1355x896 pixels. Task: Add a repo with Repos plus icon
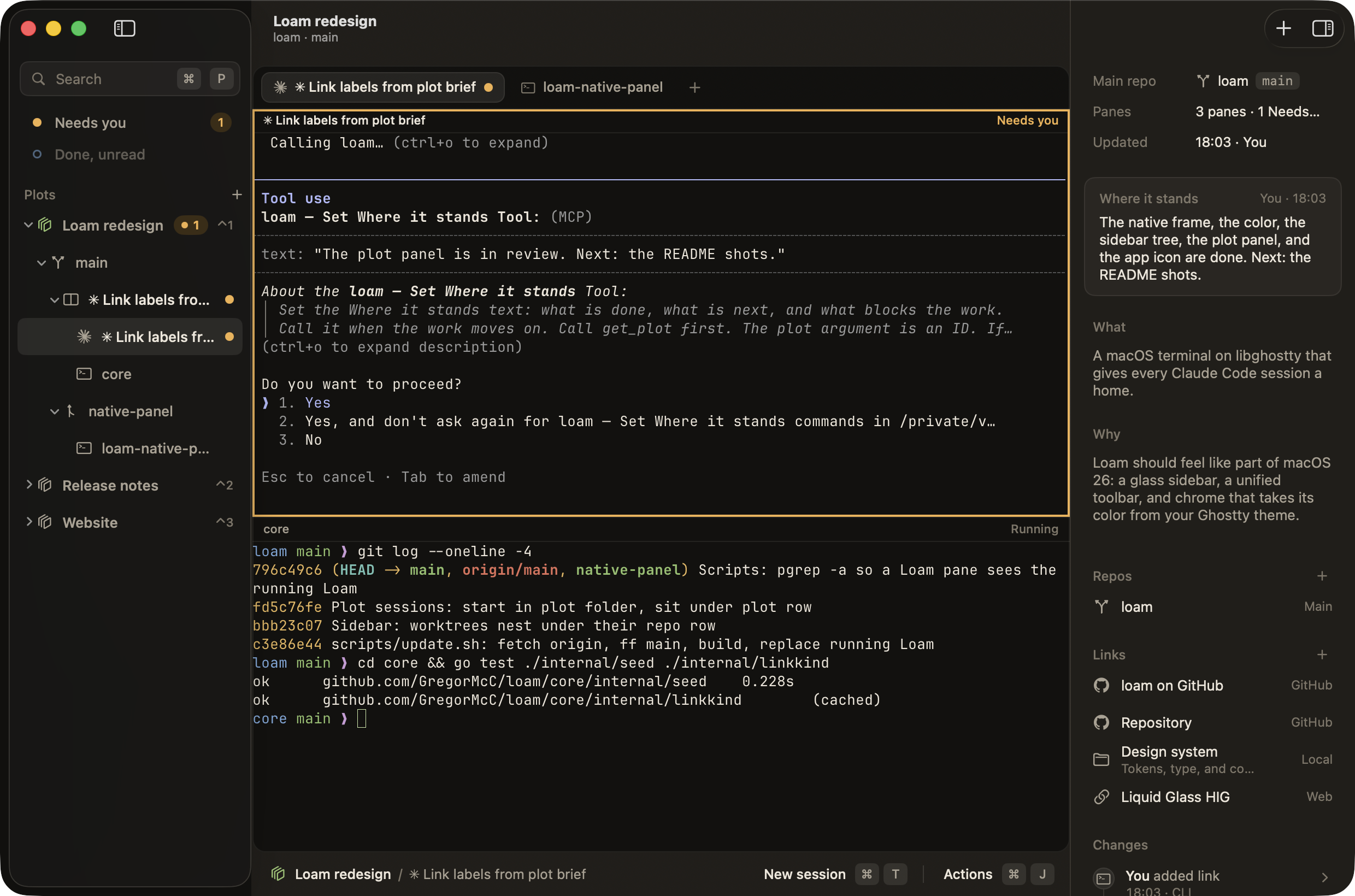tap(1322, 576)
